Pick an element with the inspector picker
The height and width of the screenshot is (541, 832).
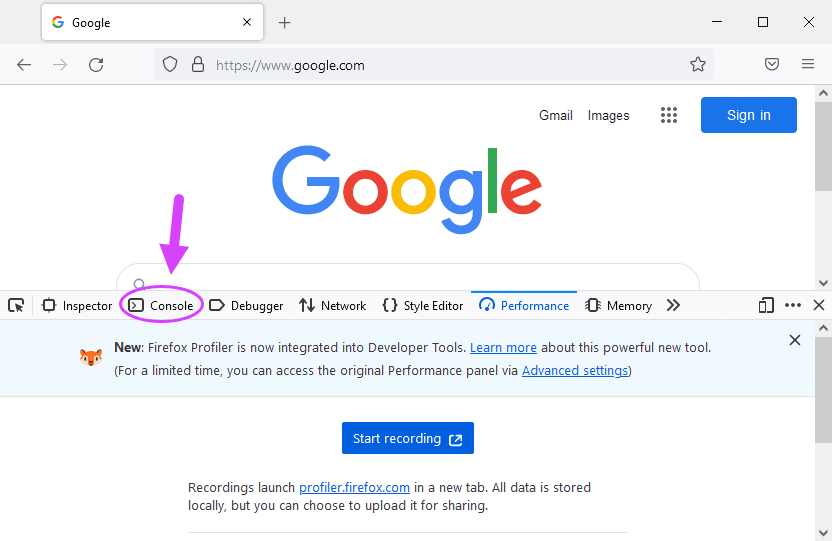tap(16, 306)
